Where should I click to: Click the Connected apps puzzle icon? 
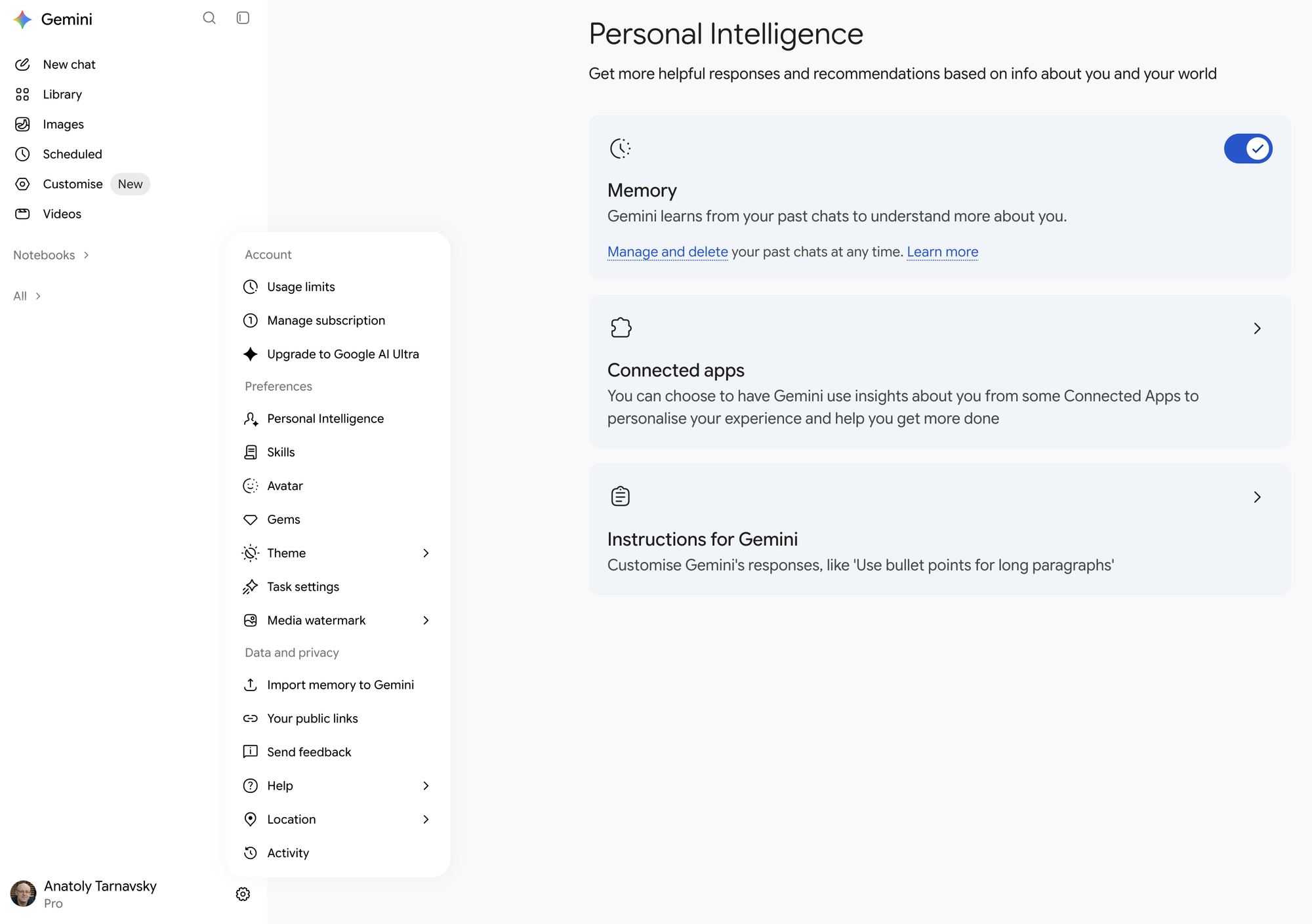621,327
